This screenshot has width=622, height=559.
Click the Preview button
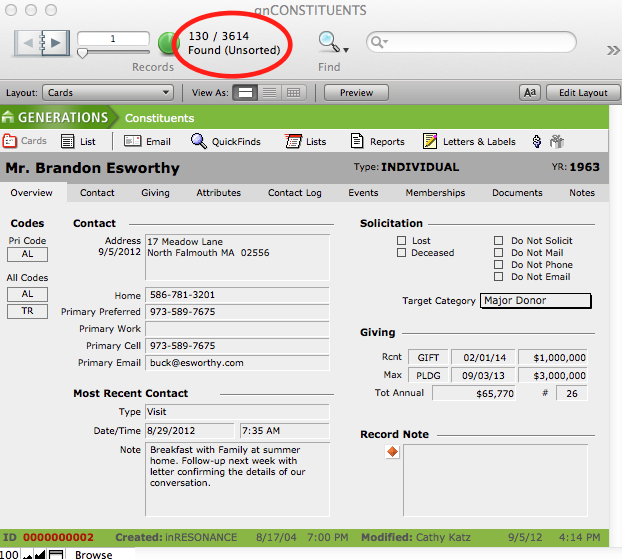[356, 93]
